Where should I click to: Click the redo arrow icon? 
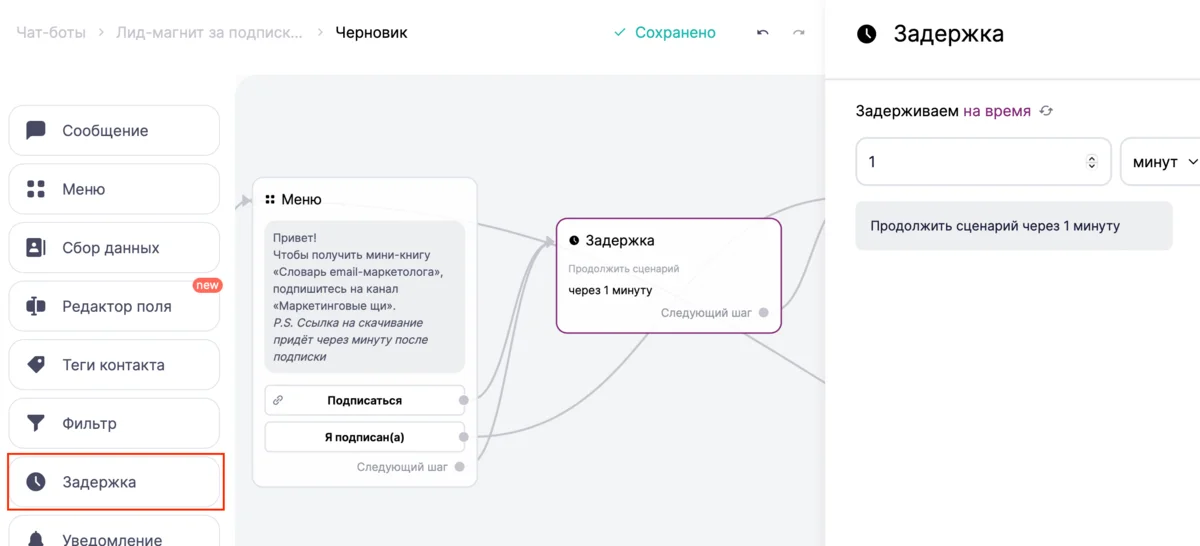point(799,33)
